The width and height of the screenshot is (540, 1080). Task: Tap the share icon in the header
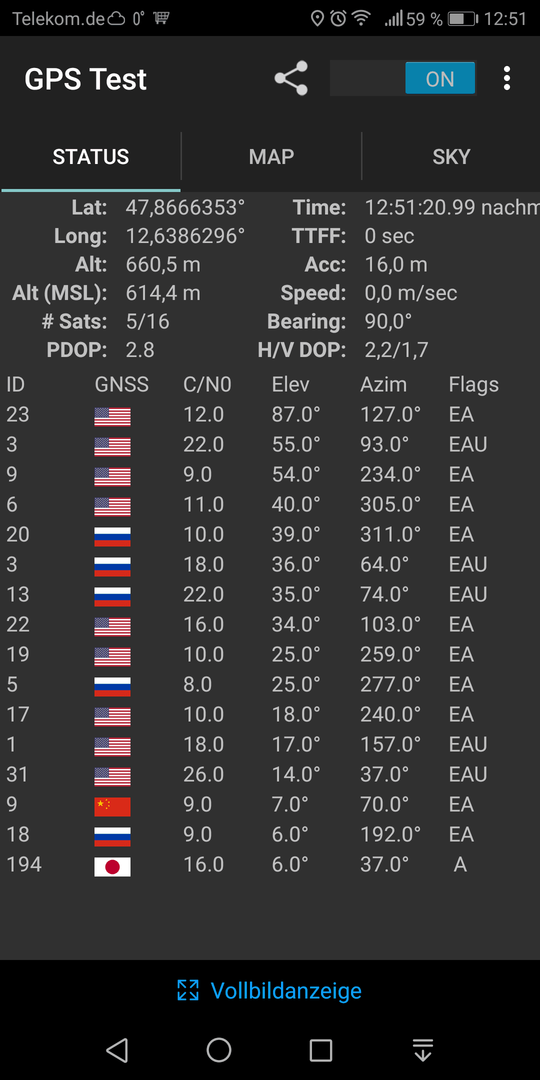(291, 79)
